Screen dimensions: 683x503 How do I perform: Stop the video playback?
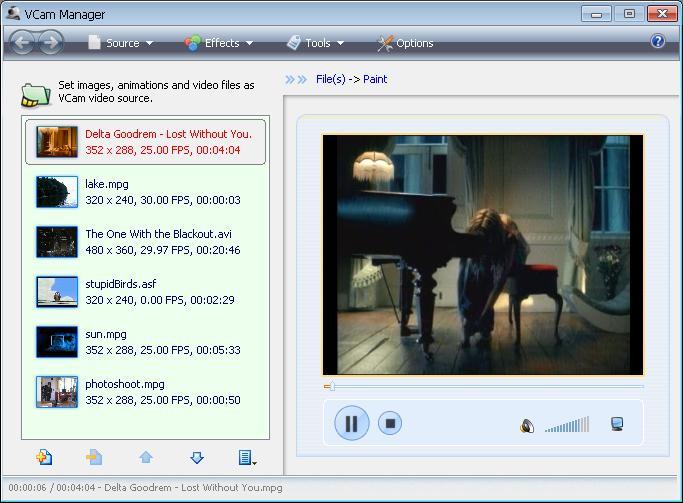point(391,423)
